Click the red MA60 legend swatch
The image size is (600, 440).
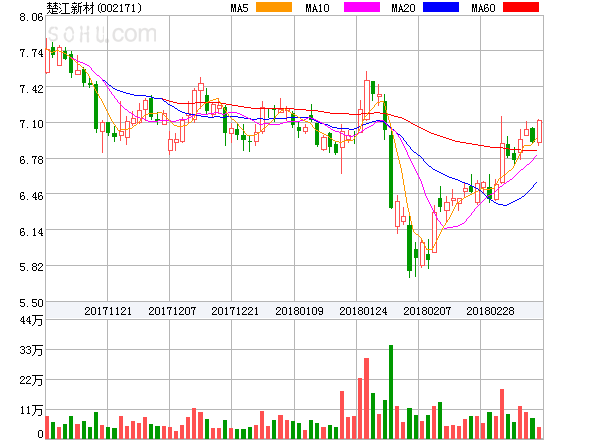[521, 7]
